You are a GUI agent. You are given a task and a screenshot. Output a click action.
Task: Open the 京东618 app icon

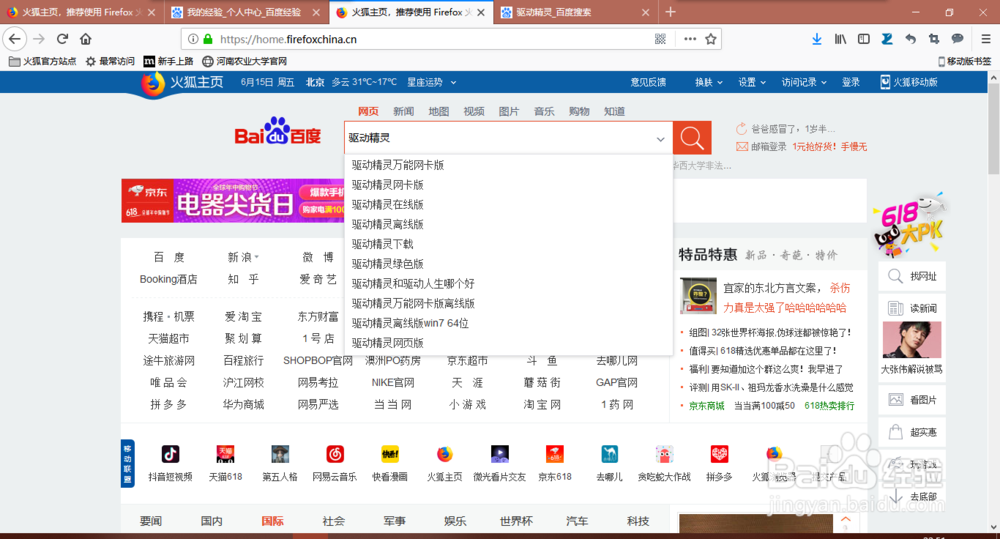(x=554, y=454)
